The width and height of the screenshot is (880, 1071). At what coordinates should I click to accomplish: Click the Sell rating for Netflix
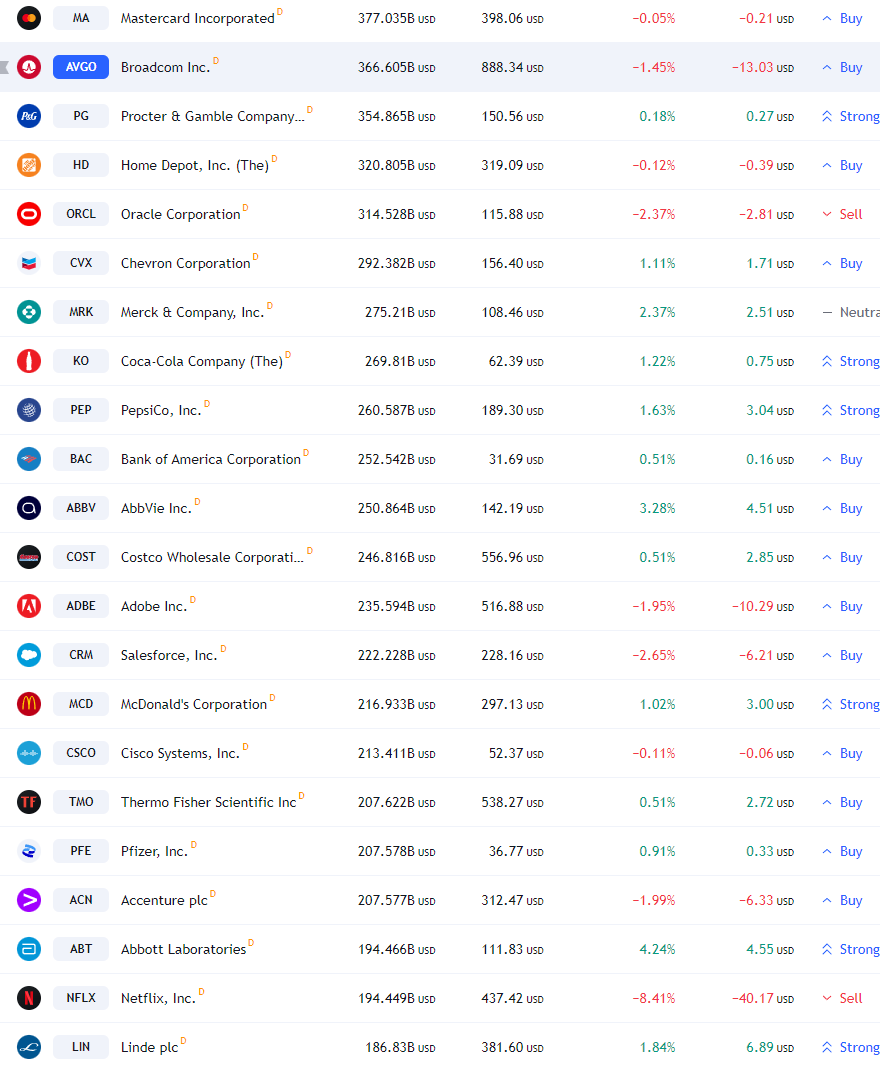(x=842, y=998)
